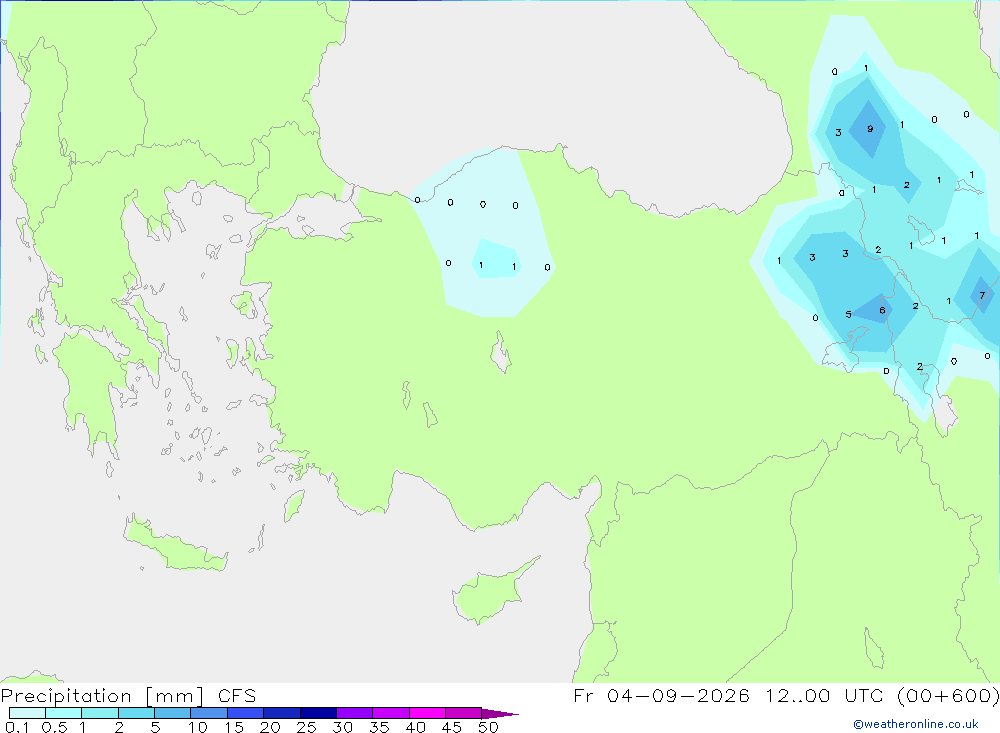
Task: Select the "04-09-2026" forecast date text
Action: click(679, 695)
